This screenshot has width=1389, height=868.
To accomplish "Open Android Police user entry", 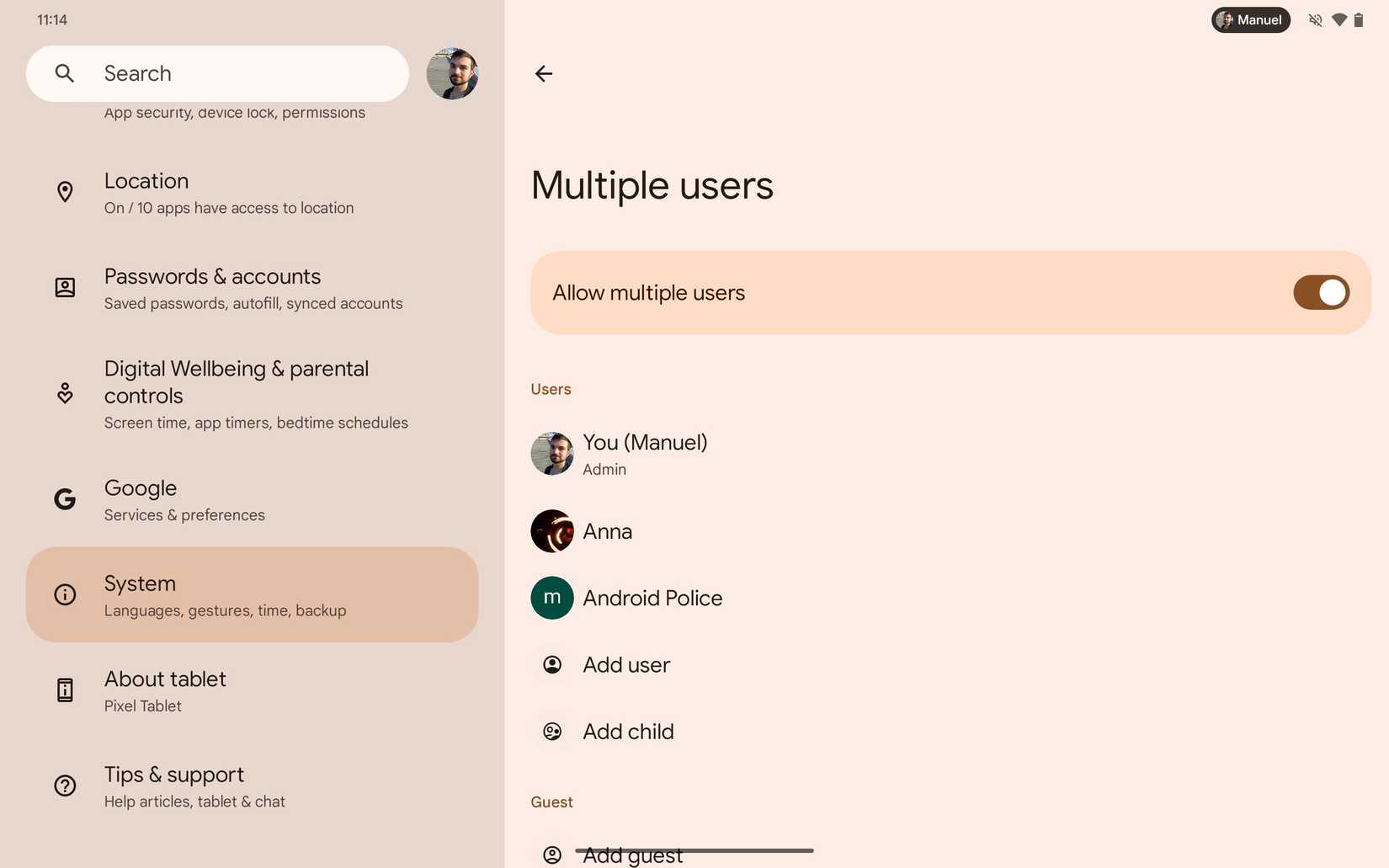I will click(x=652, y=598).
